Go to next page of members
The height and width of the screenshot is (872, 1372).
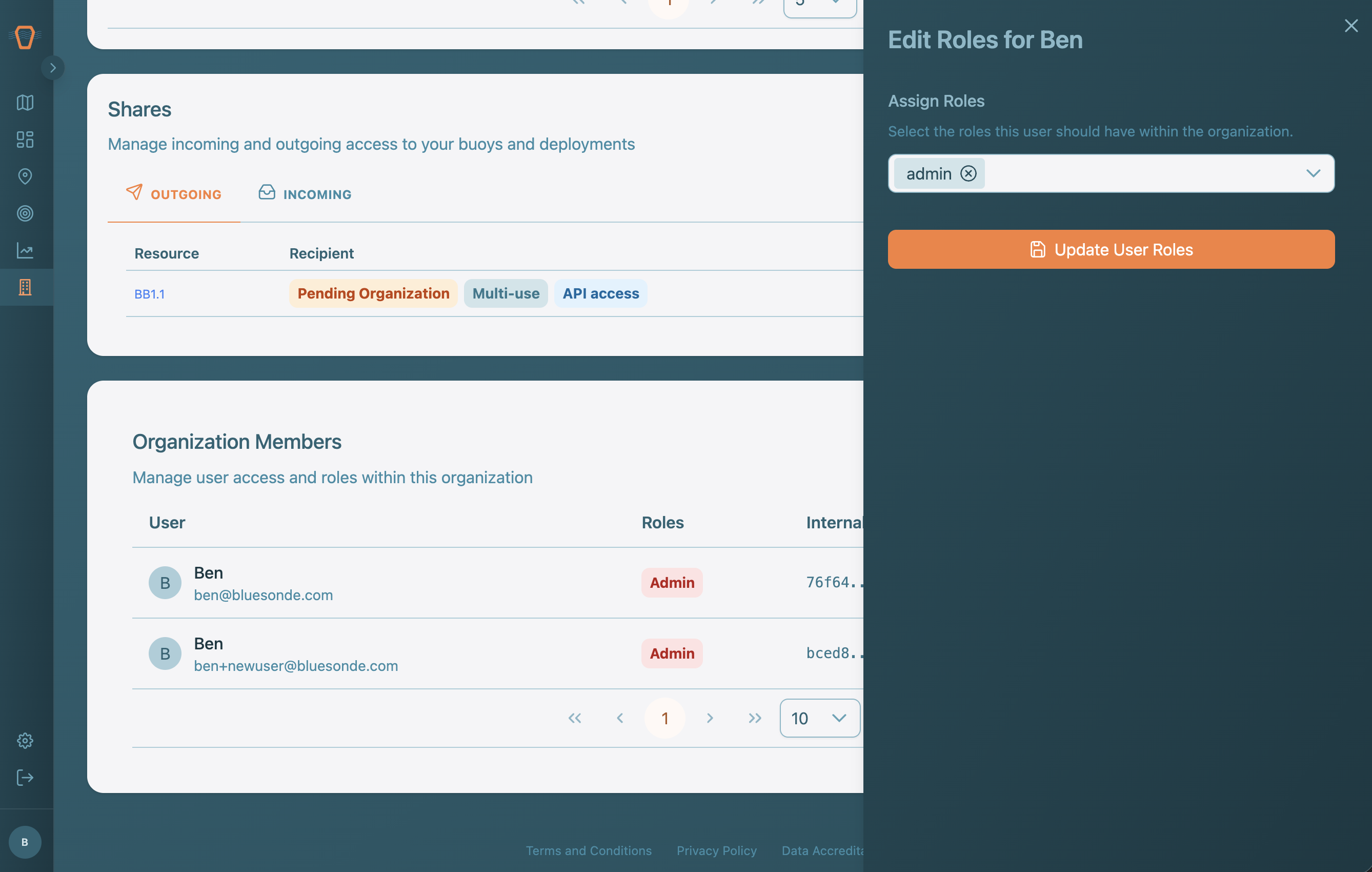click(710, 718)
